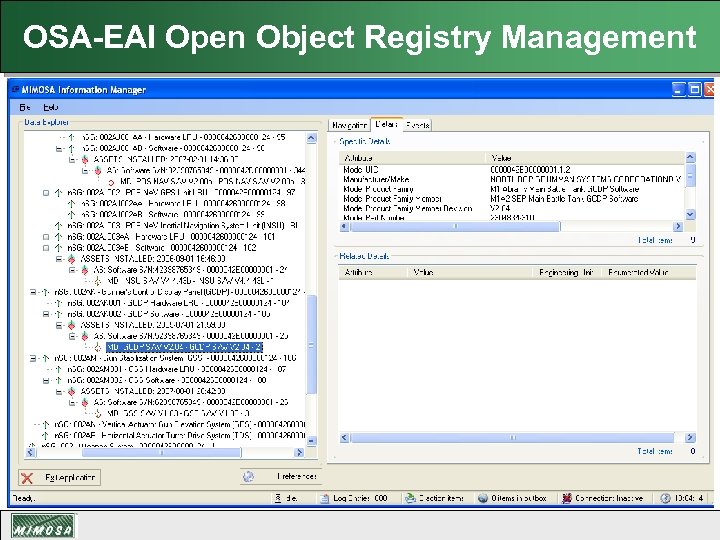
Task: Collapse the Gunner's Control Display Panel node
Action: (33, 292)
